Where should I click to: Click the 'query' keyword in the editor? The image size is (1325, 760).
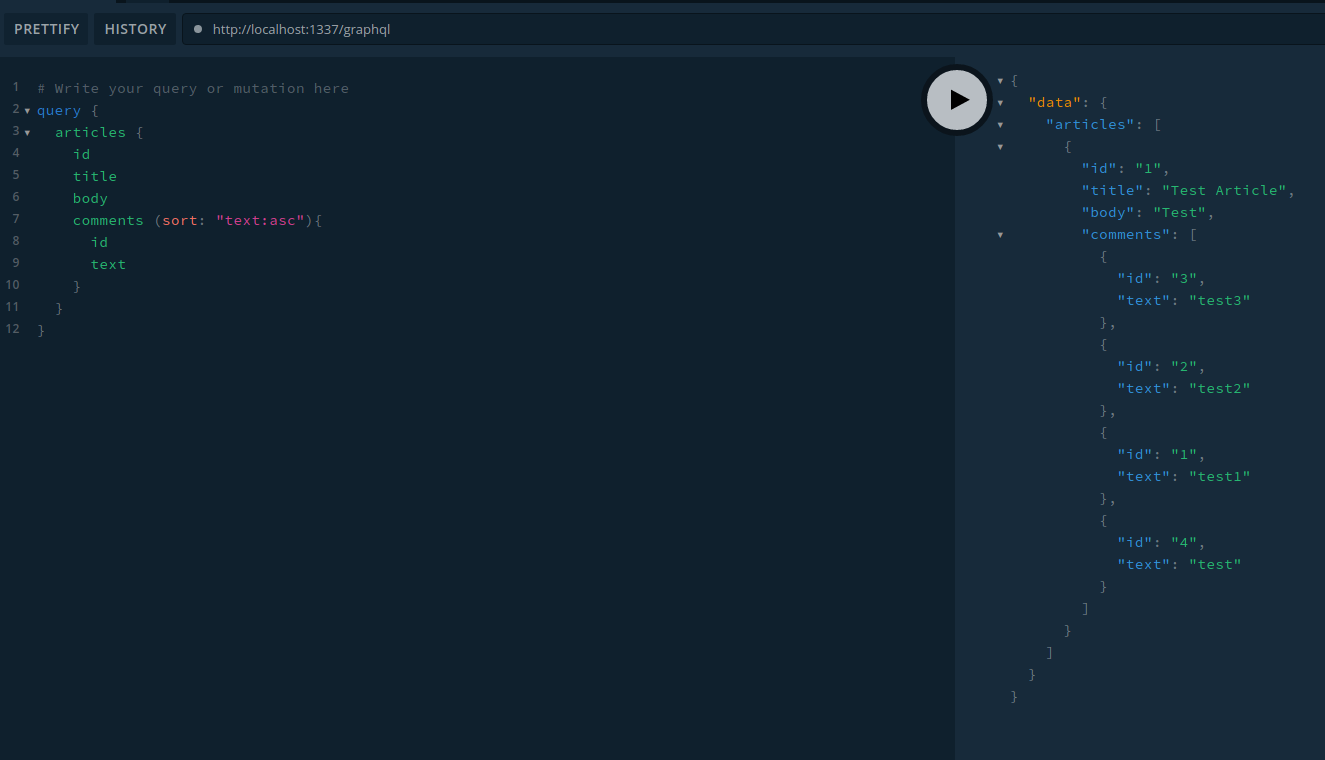pos(59,110)
